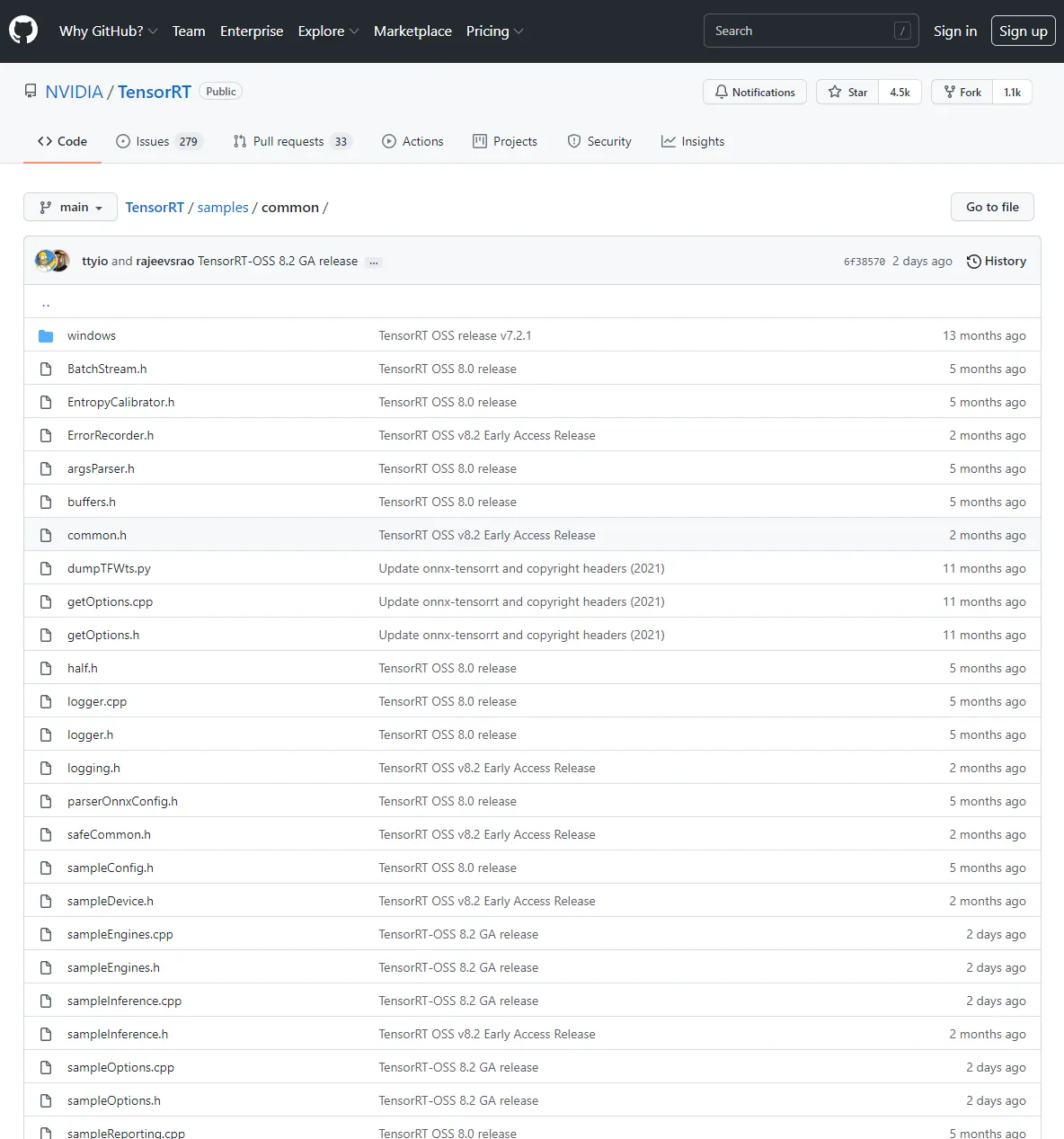
Task: Click the file icon beside sampleInference.h
Action: tap(46, 1034)
